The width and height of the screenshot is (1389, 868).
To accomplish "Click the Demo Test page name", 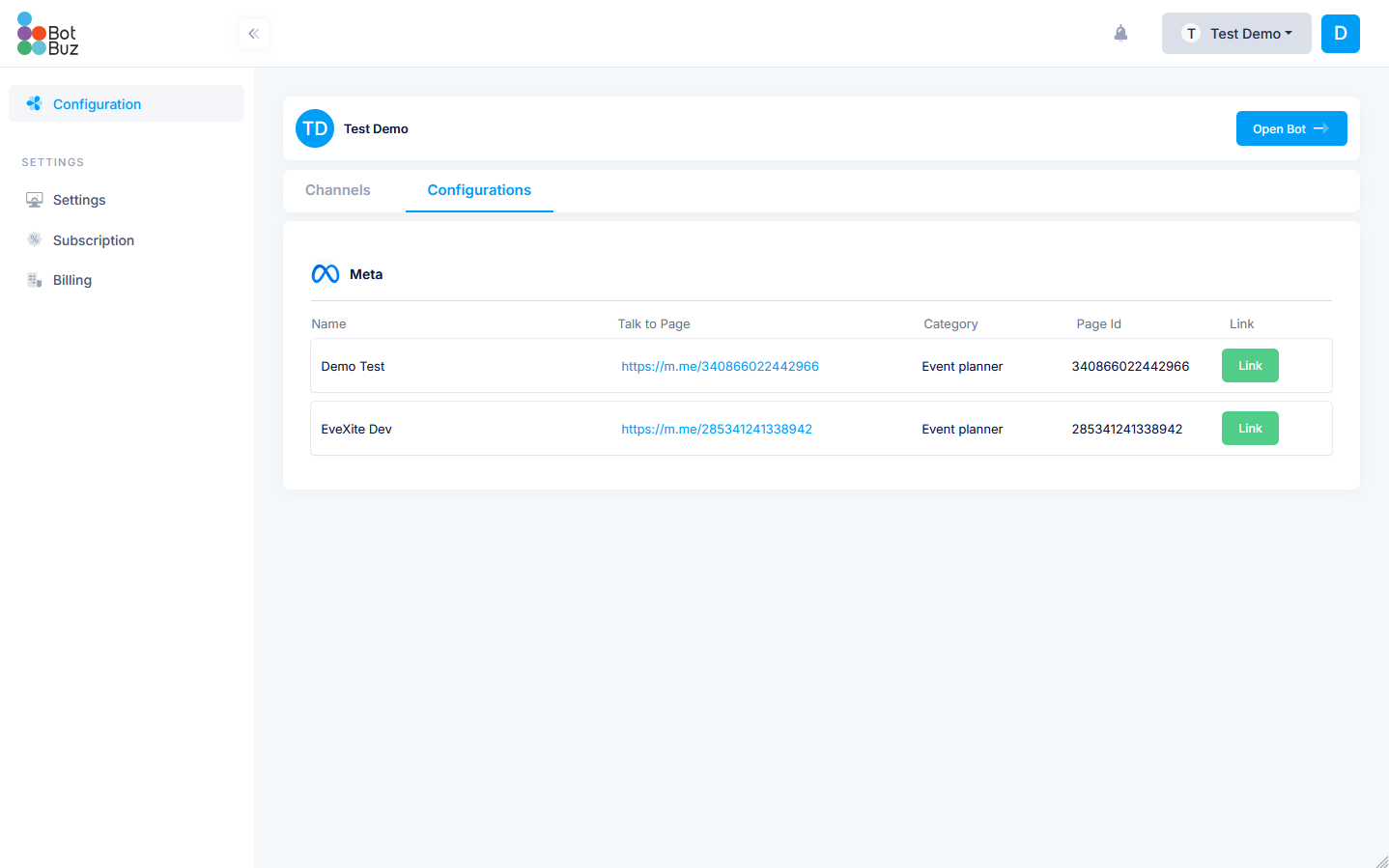I will pos(353,366).
